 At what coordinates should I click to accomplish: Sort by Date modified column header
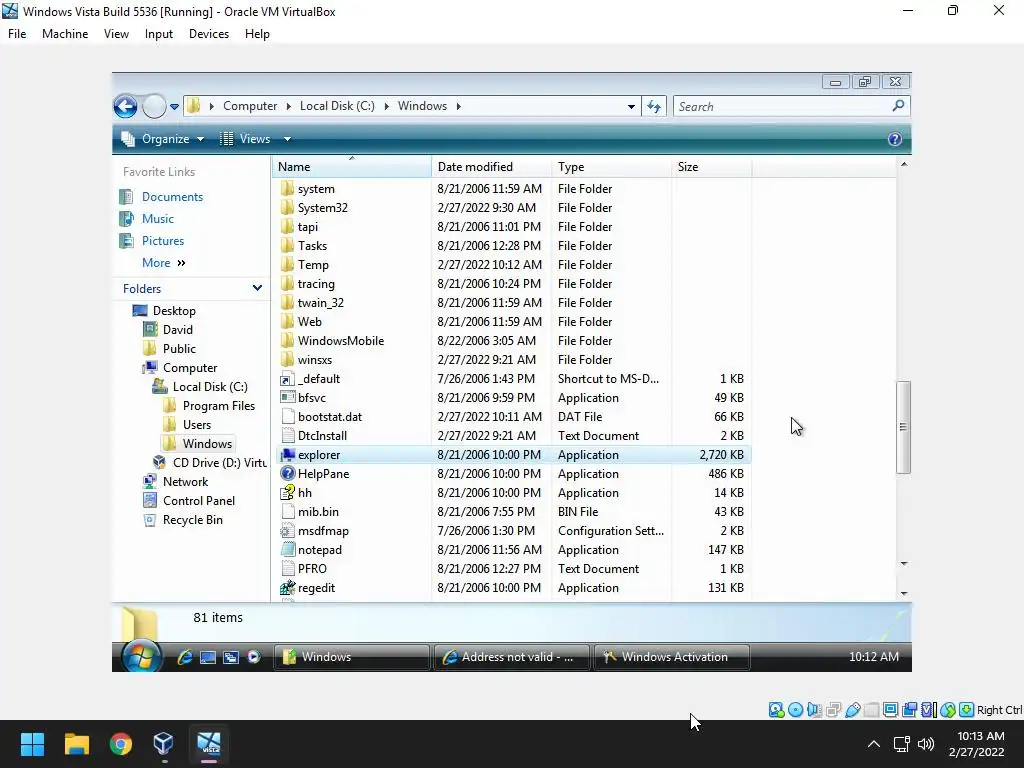click(491, 167)
